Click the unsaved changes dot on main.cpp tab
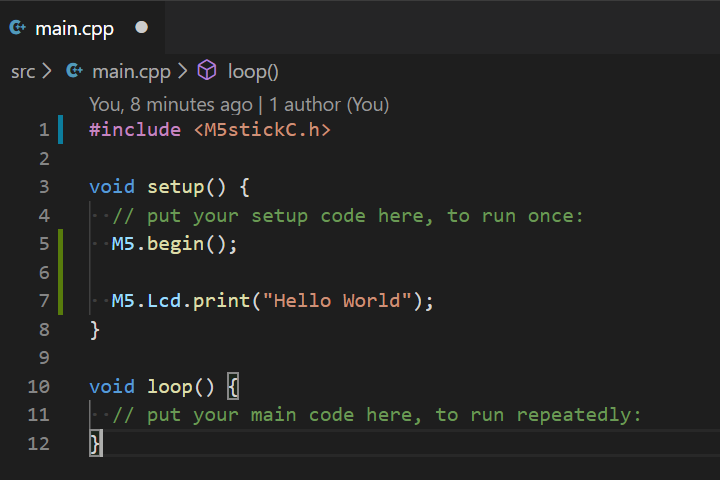 pyautogui.click(x=141, y=28)
